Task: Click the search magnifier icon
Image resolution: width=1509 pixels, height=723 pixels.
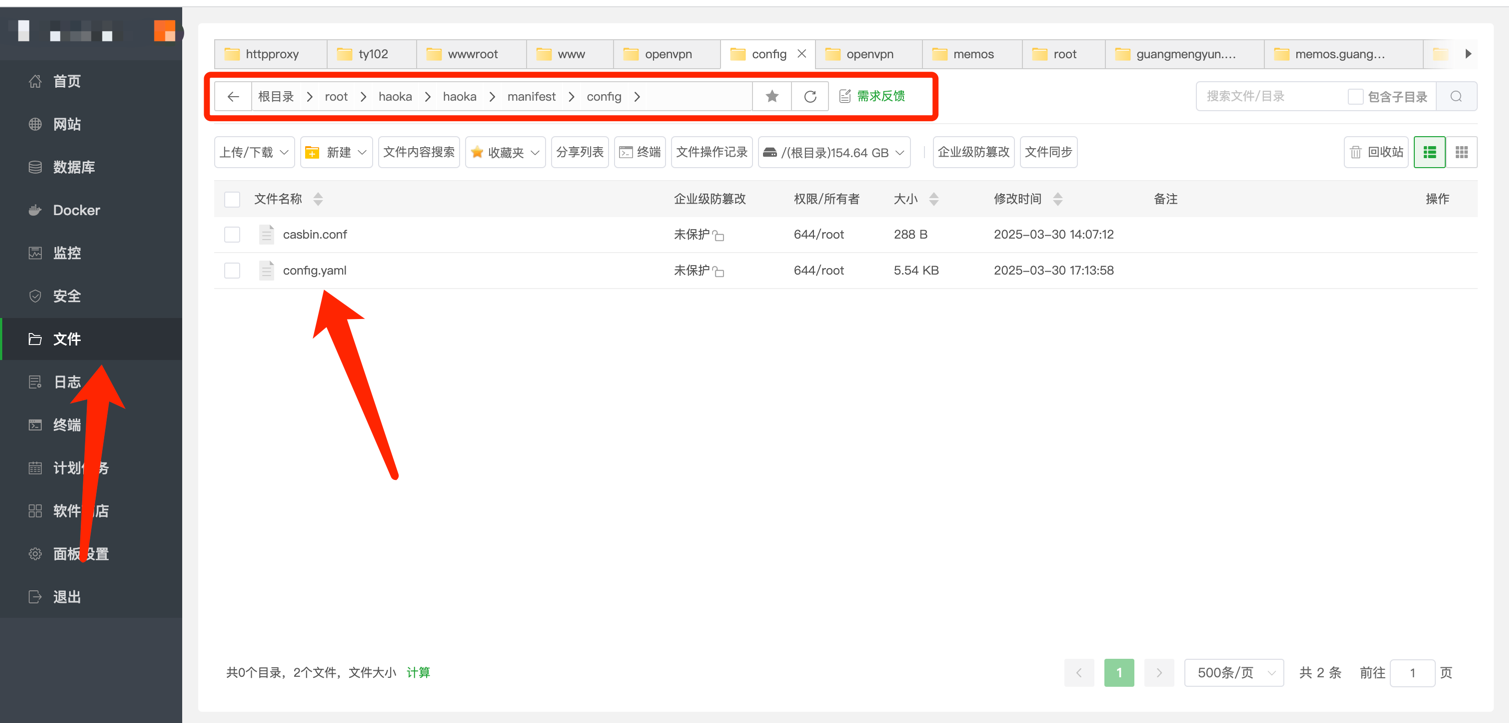Action: coord(1456,97)
